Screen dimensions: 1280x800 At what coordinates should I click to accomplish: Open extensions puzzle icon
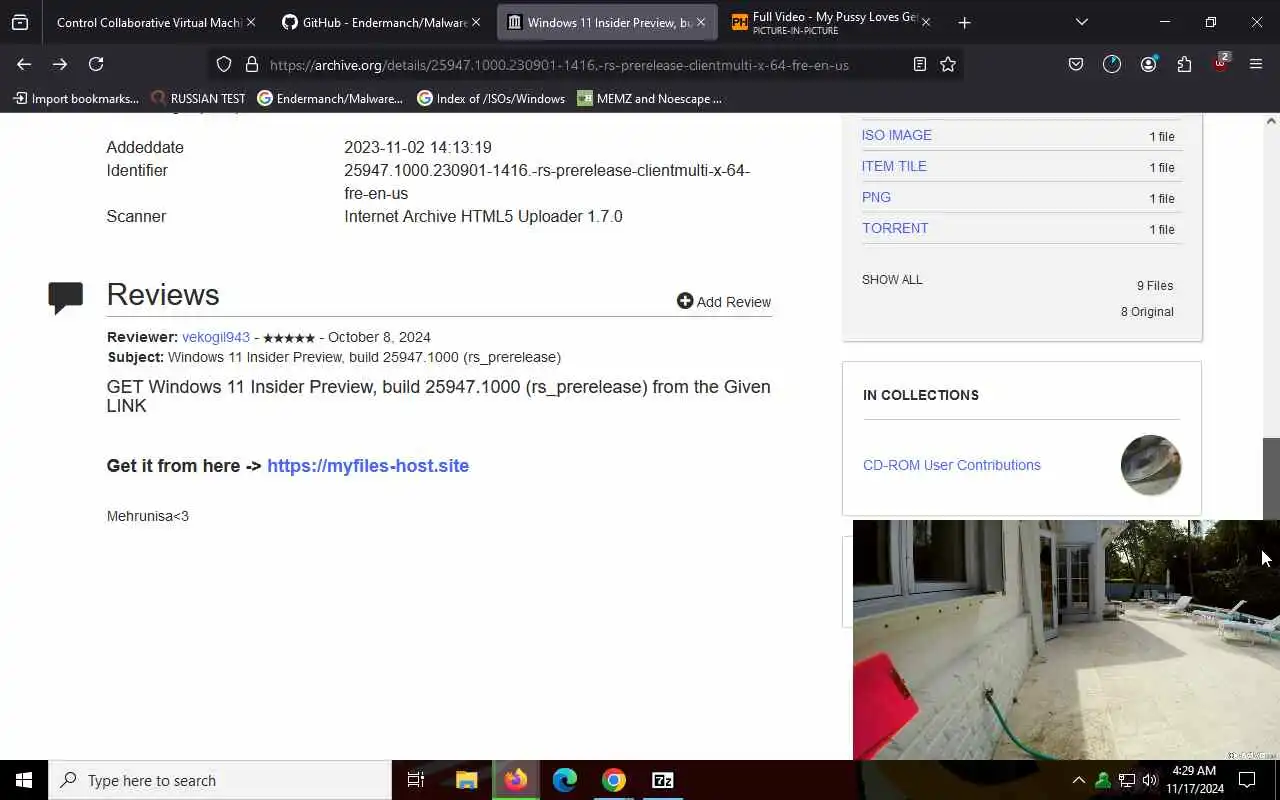1184,64
